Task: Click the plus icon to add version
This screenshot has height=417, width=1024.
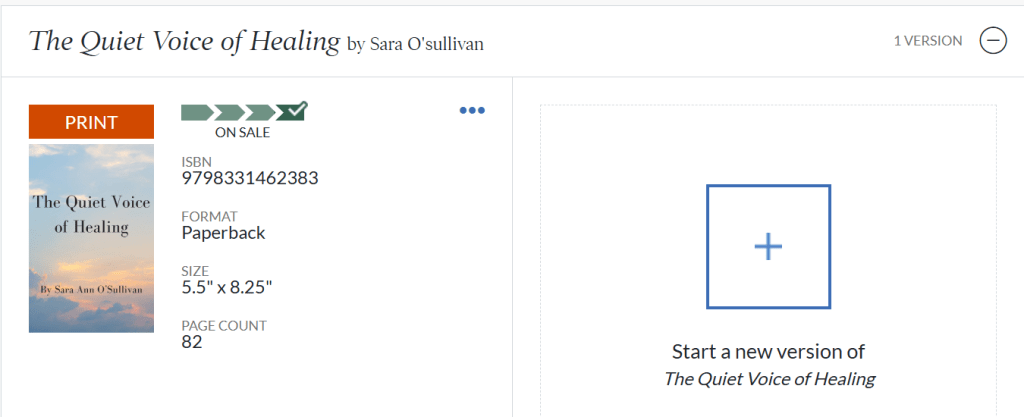Action: [x=768, y=246]
